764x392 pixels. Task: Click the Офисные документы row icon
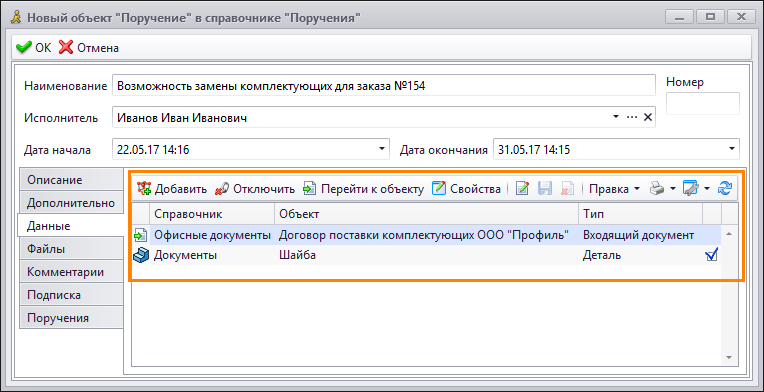pos(140,236)
